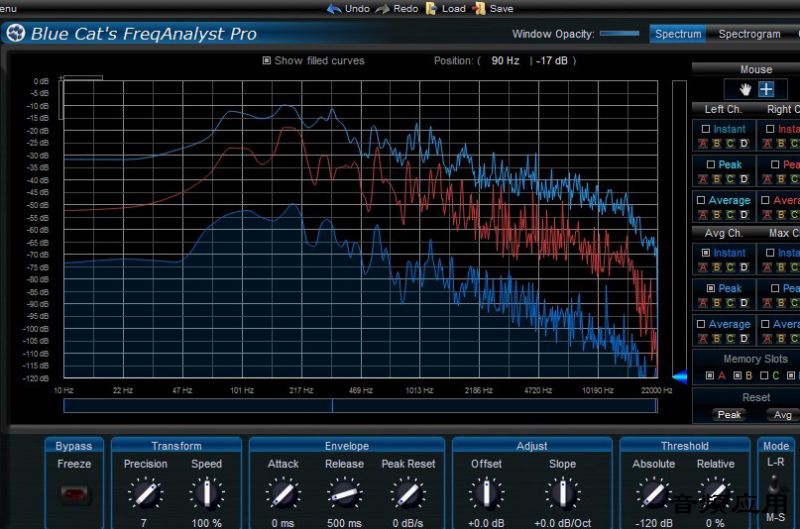Click the Slope knob
Screen dimensions: 800x529
563,494
